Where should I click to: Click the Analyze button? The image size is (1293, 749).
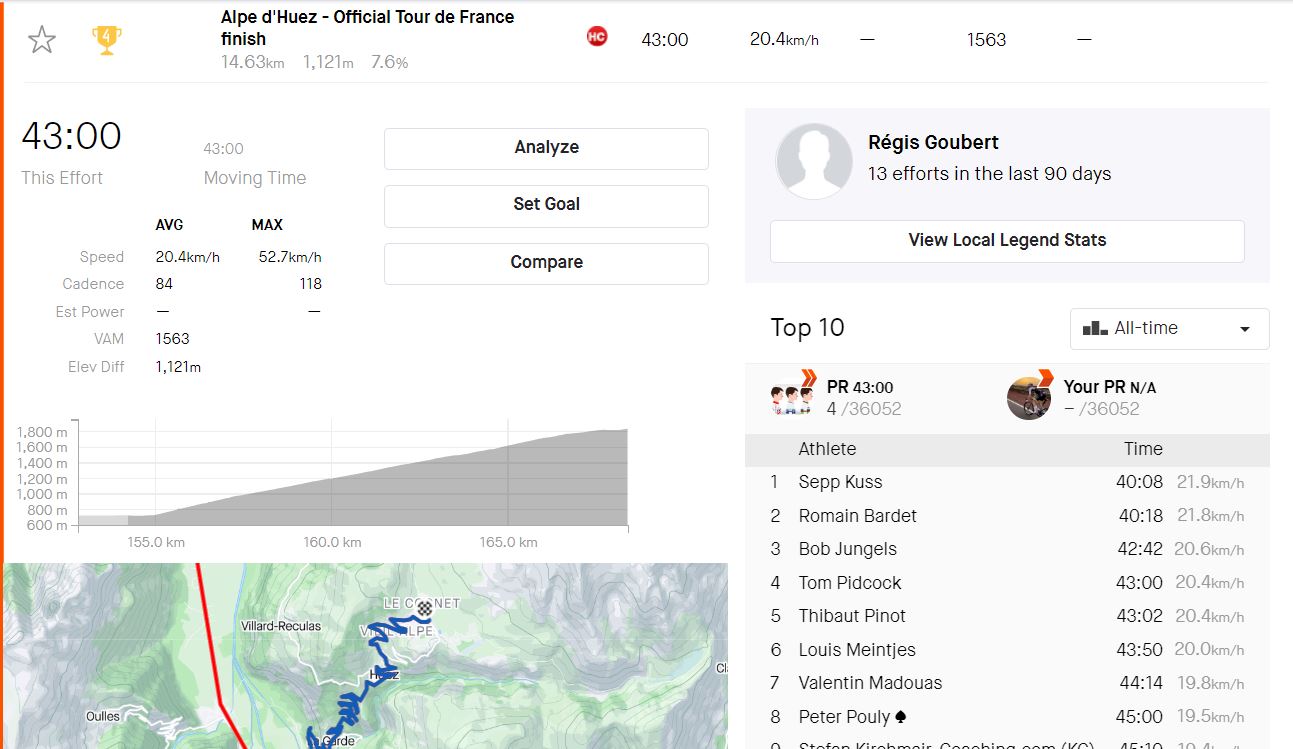click(x=546, y=148)
